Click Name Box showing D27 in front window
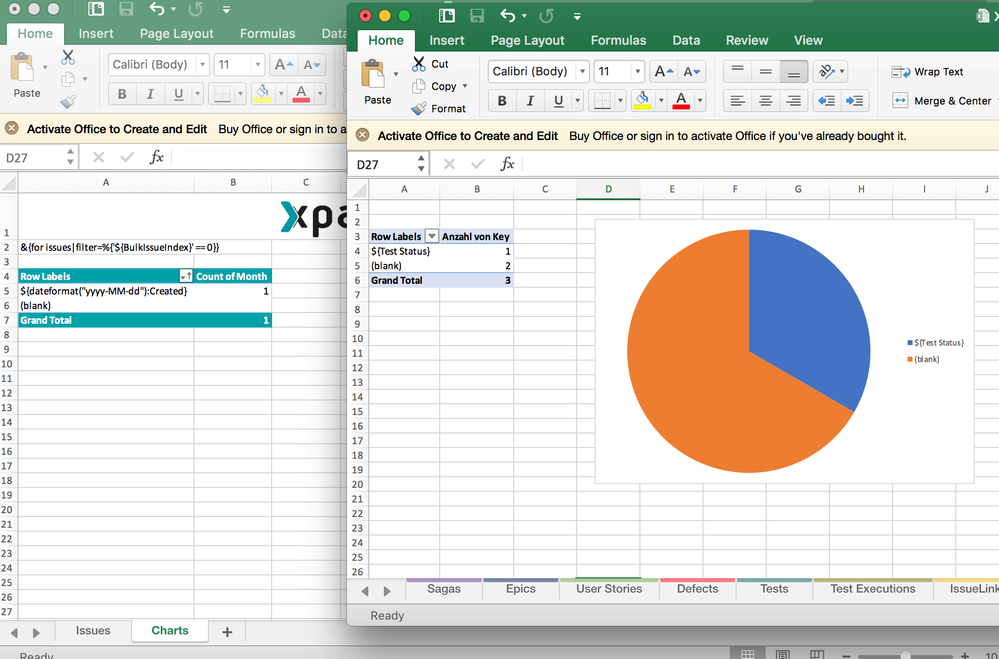 tap(382, 164)
